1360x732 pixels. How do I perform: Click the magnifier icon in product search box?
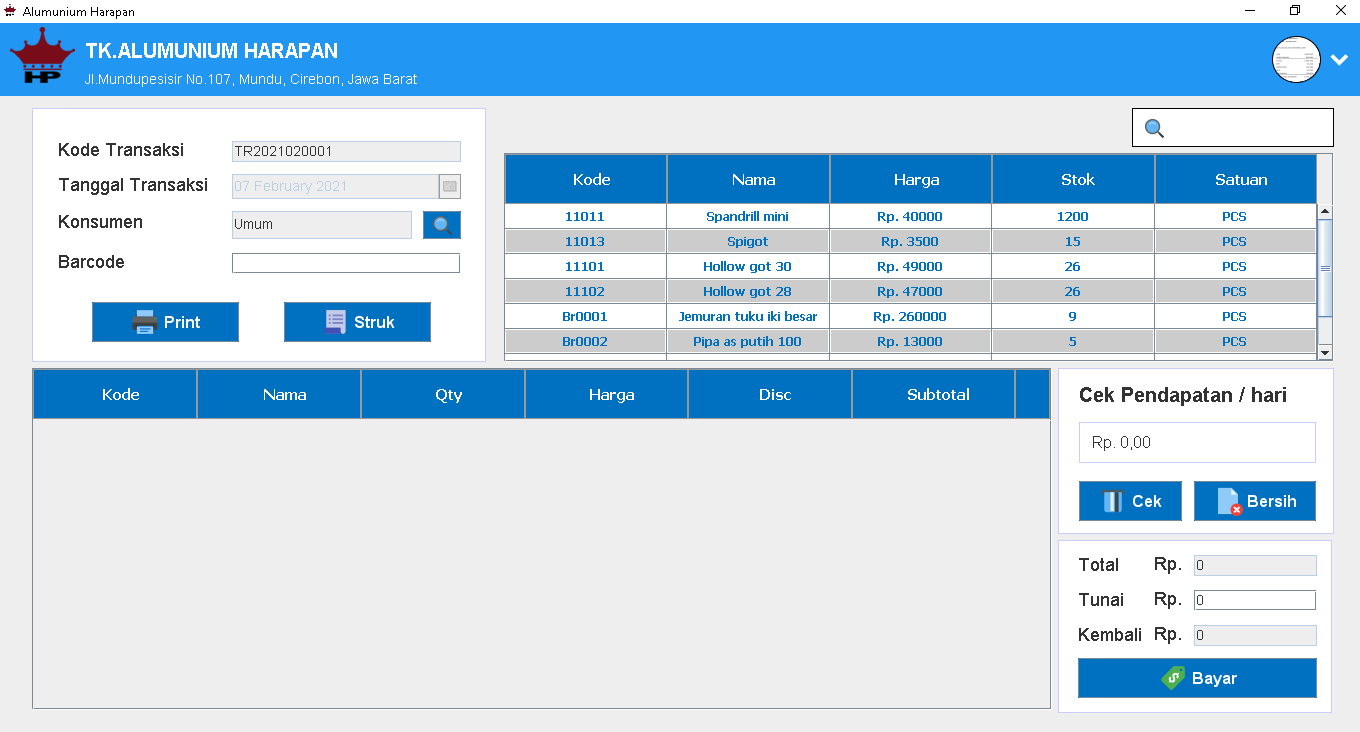1154,128
